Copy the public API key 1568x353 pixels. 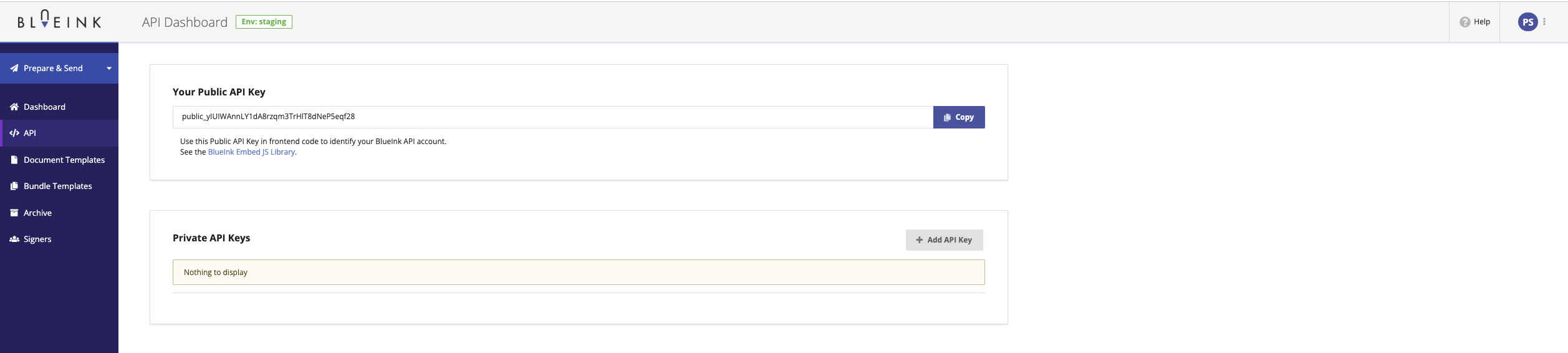pos(959,117)
